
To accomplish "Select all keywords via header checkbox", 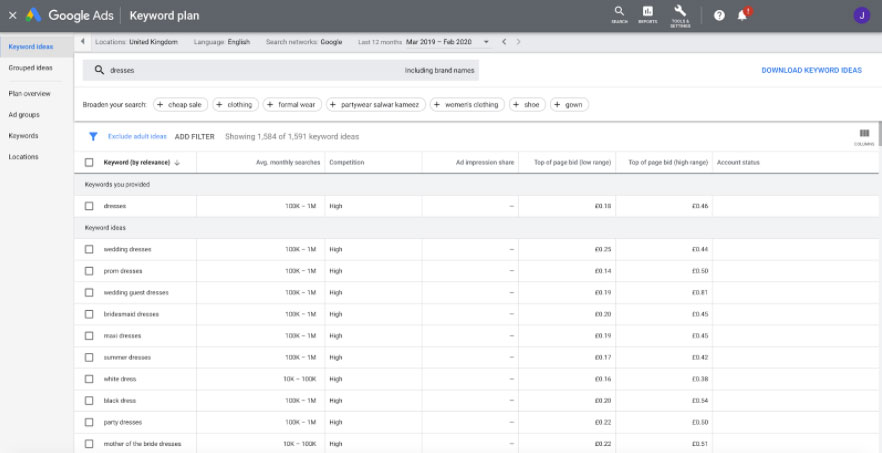I will [89, 162].
